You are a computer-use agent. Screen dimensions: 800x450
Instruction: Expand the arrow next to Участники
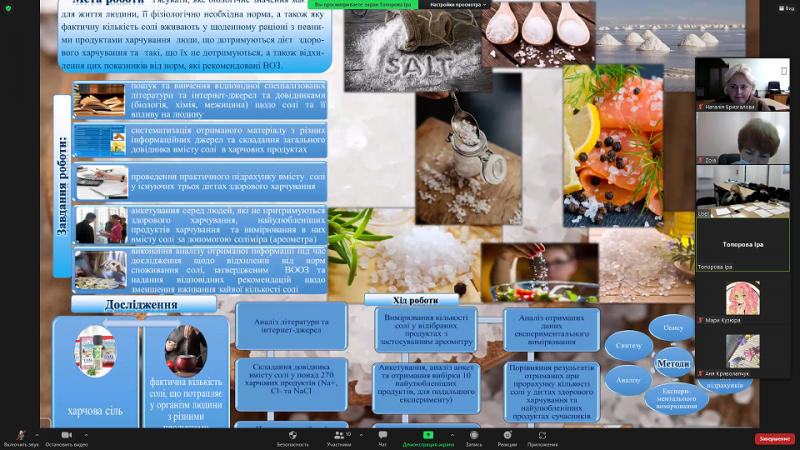[x=361, y=435]
